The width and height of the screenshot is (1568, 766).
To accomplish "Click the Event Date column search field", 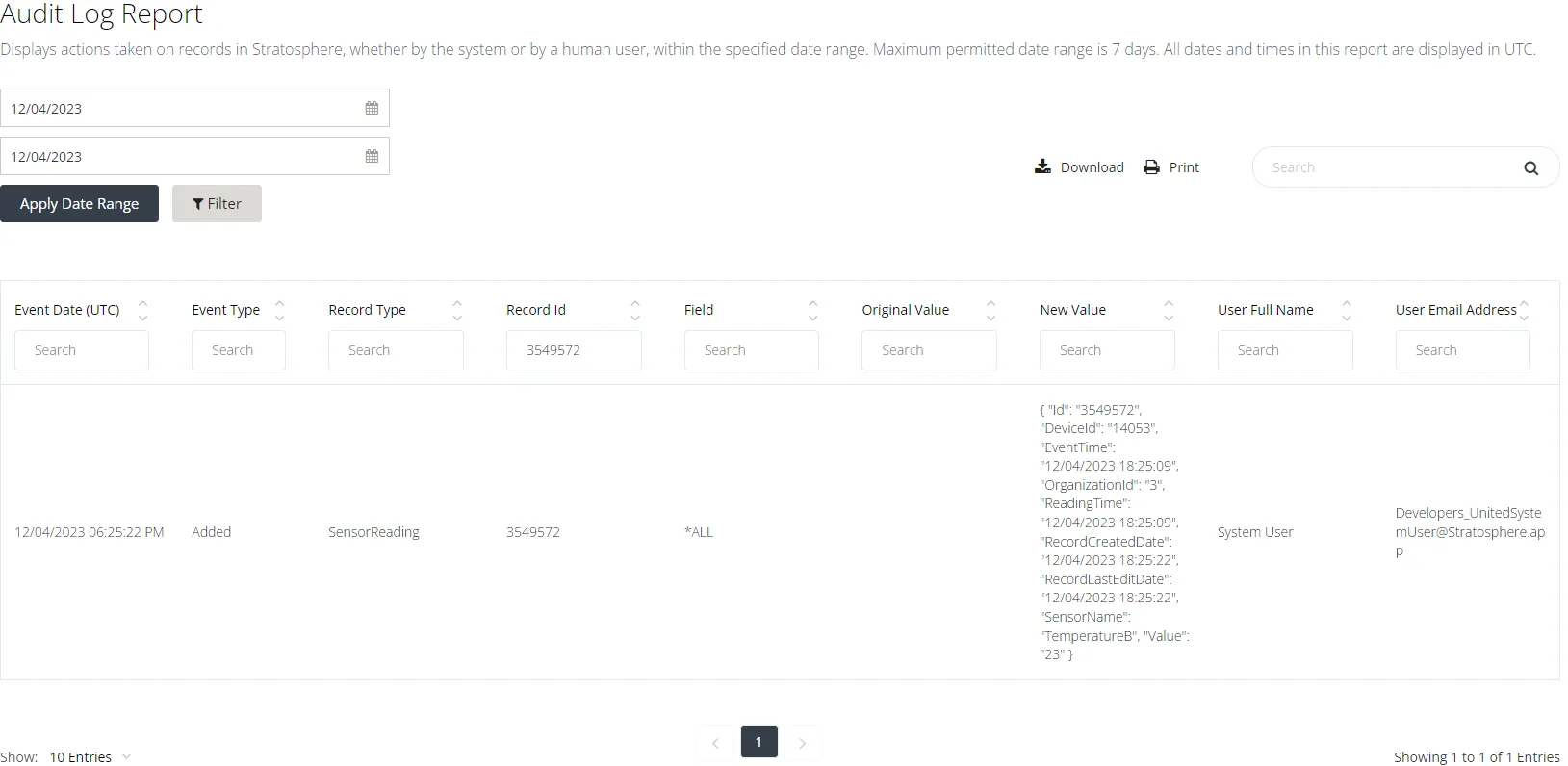I will [82, 350].
